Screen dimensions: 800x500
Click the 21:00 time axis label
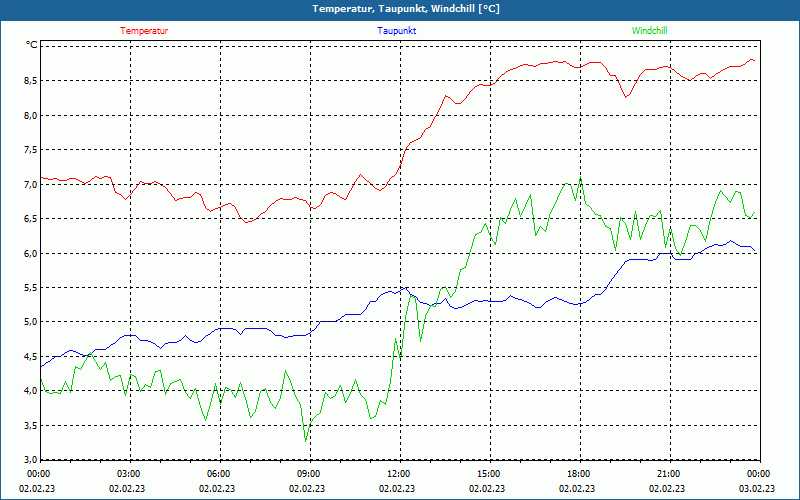668,474
